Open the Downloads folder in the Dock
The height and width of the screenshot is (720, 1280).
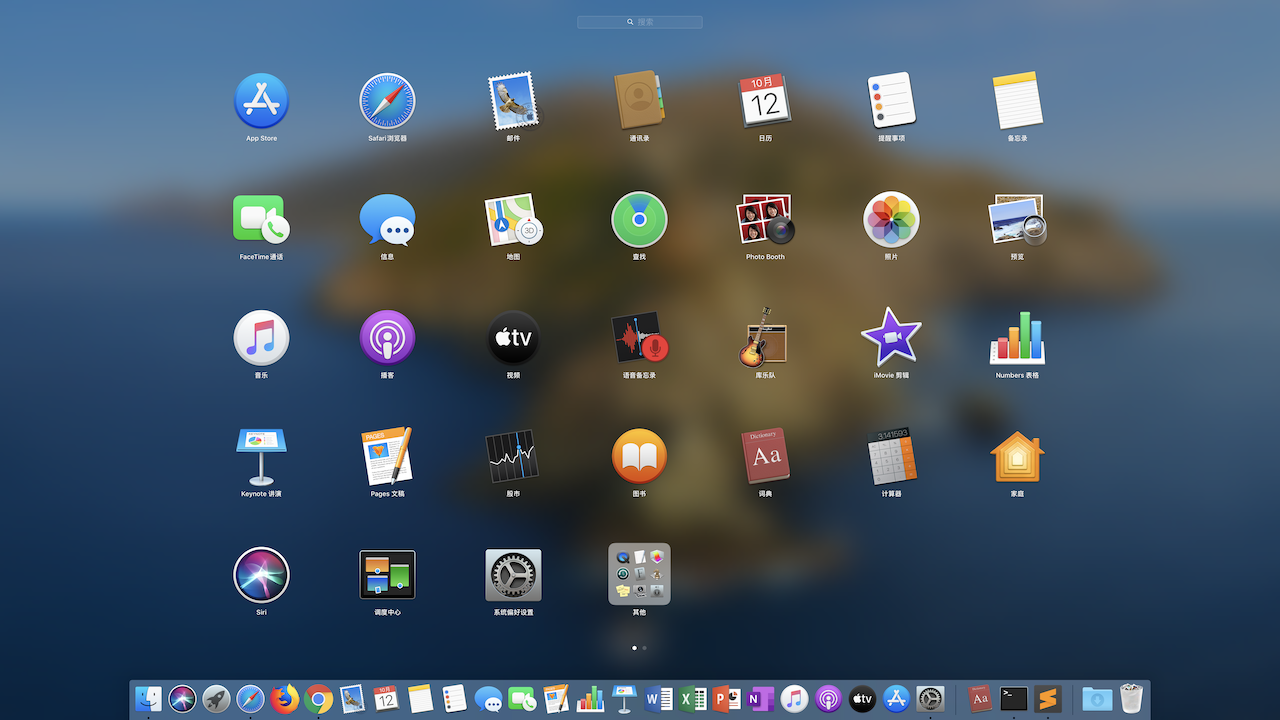1097,698
